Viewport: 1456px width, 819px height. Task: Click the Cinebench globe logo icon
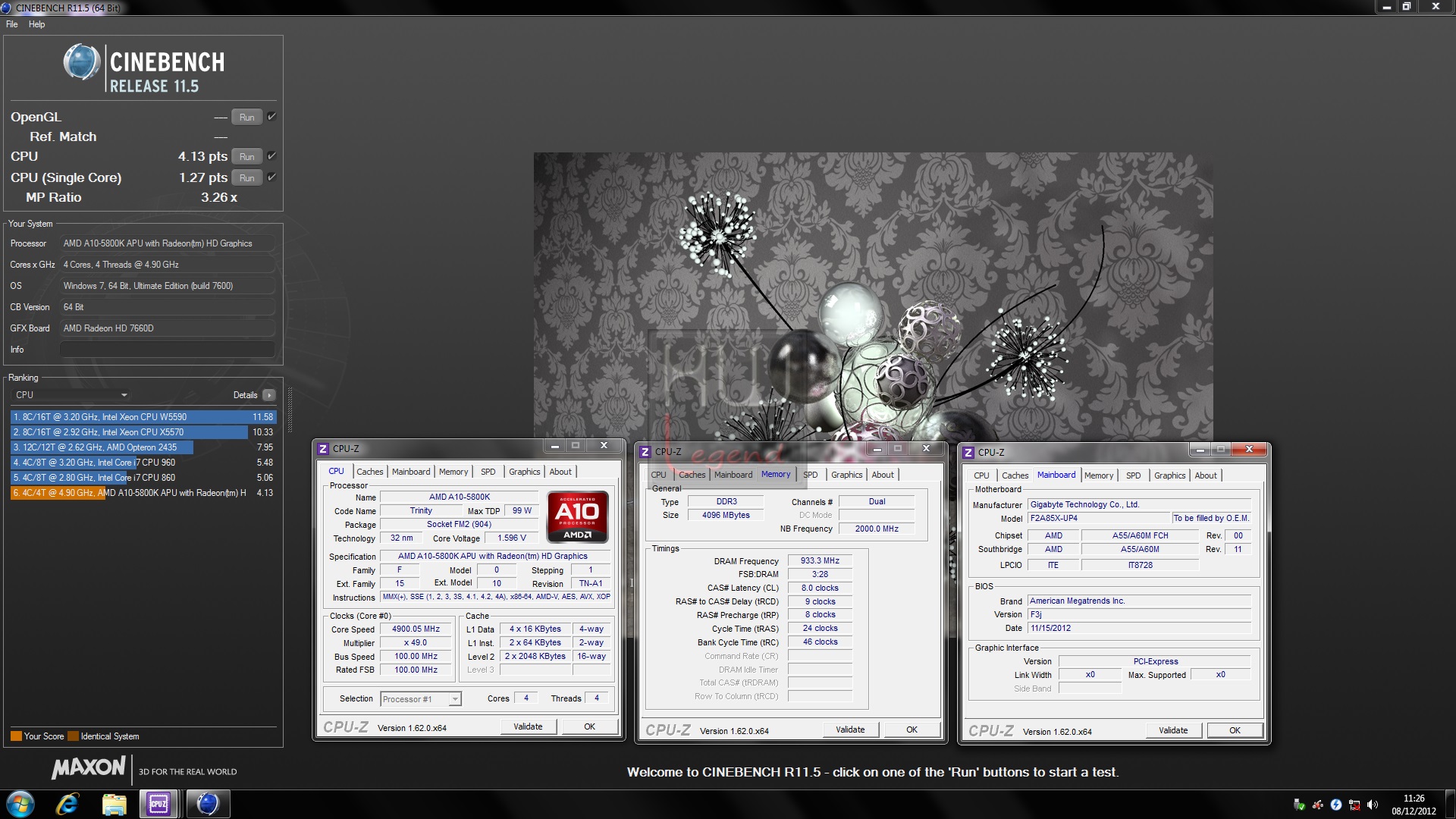click(81, 63)
